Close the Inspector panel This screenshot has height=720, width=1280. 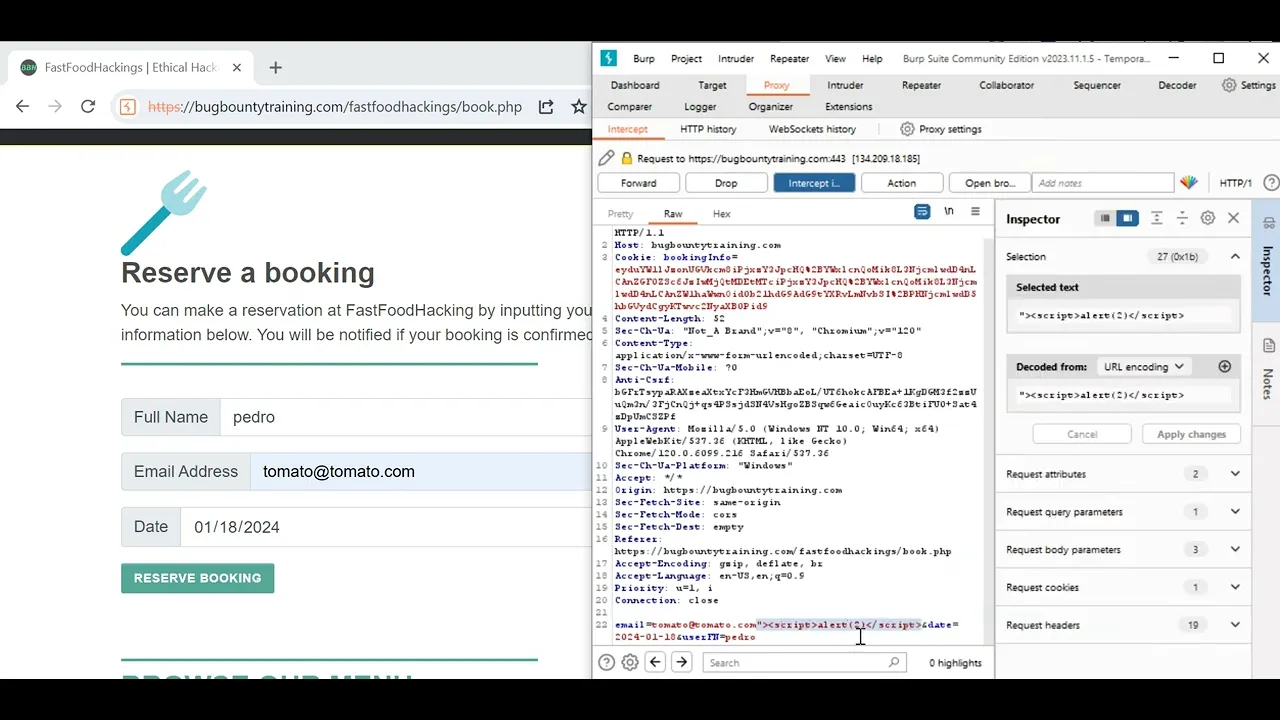coord(1233,218)
